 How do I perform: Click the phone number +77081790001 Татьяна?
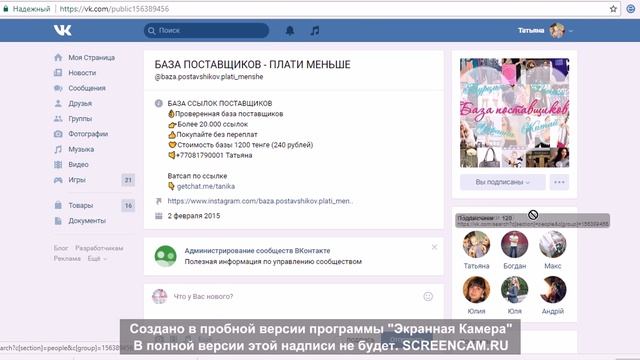[x=214, y=155]
